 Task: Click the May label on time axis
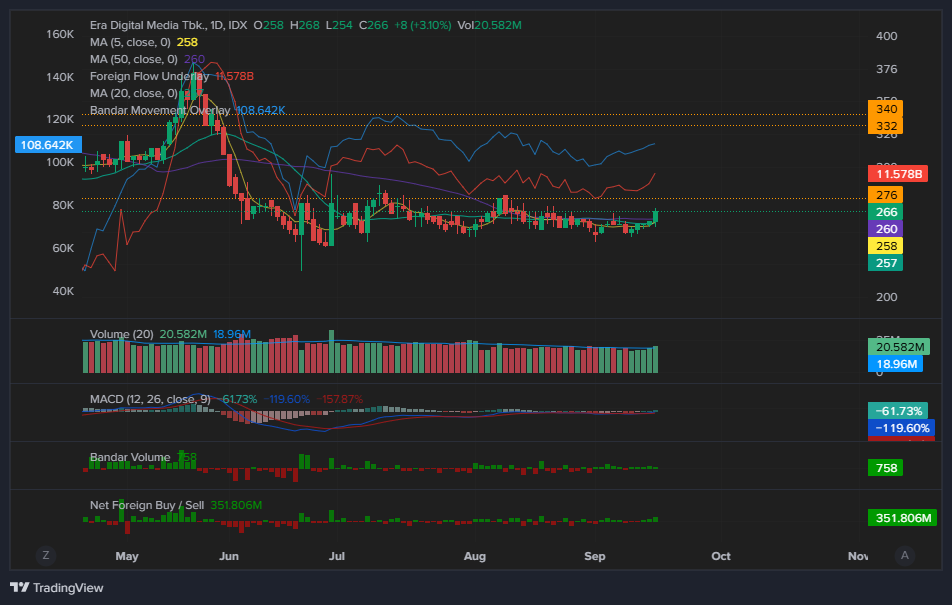[x=127, y=556]
